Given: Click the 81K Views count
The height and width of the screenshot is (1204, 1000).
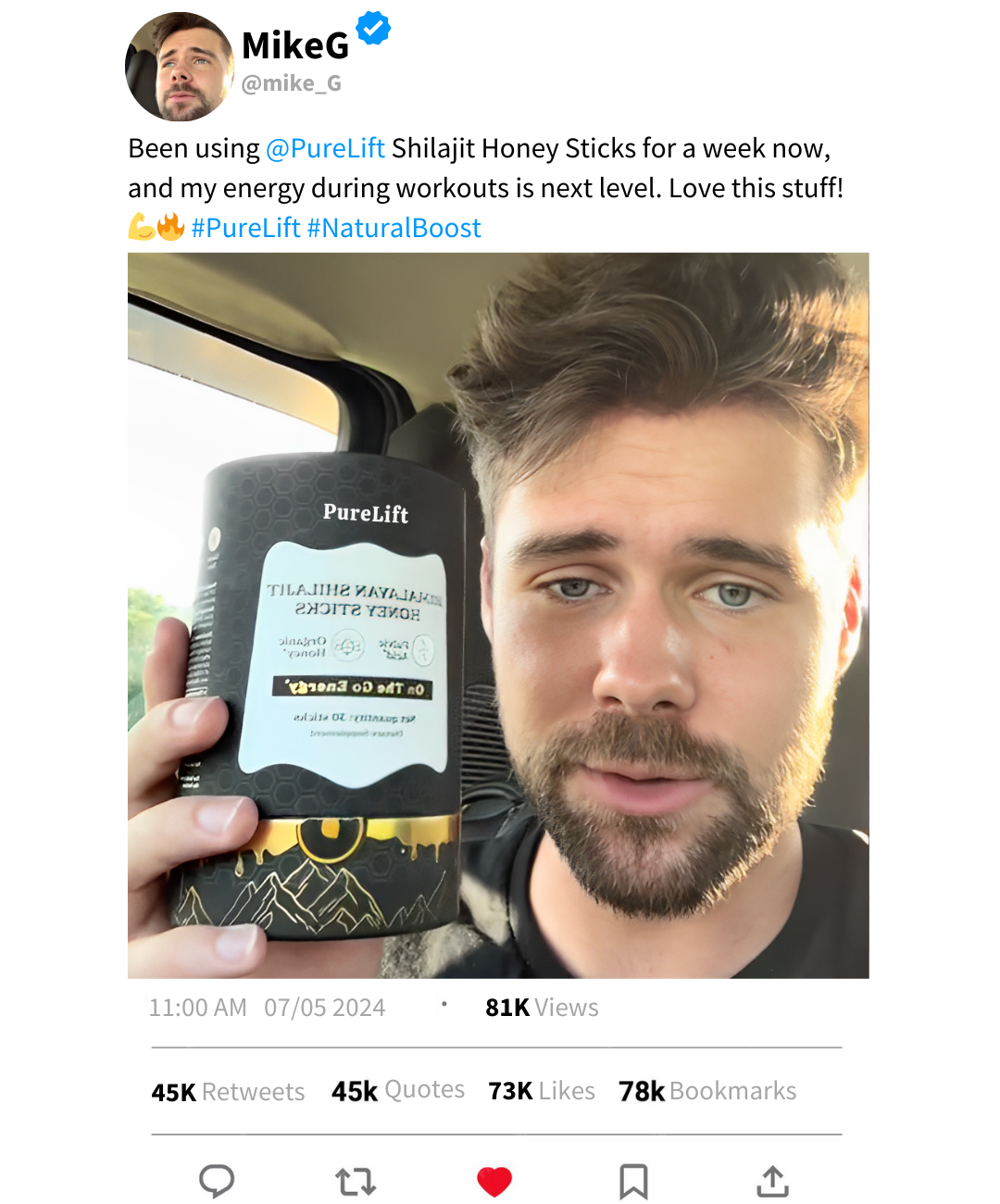Looking at the screenshot, I should (542, 1008).
